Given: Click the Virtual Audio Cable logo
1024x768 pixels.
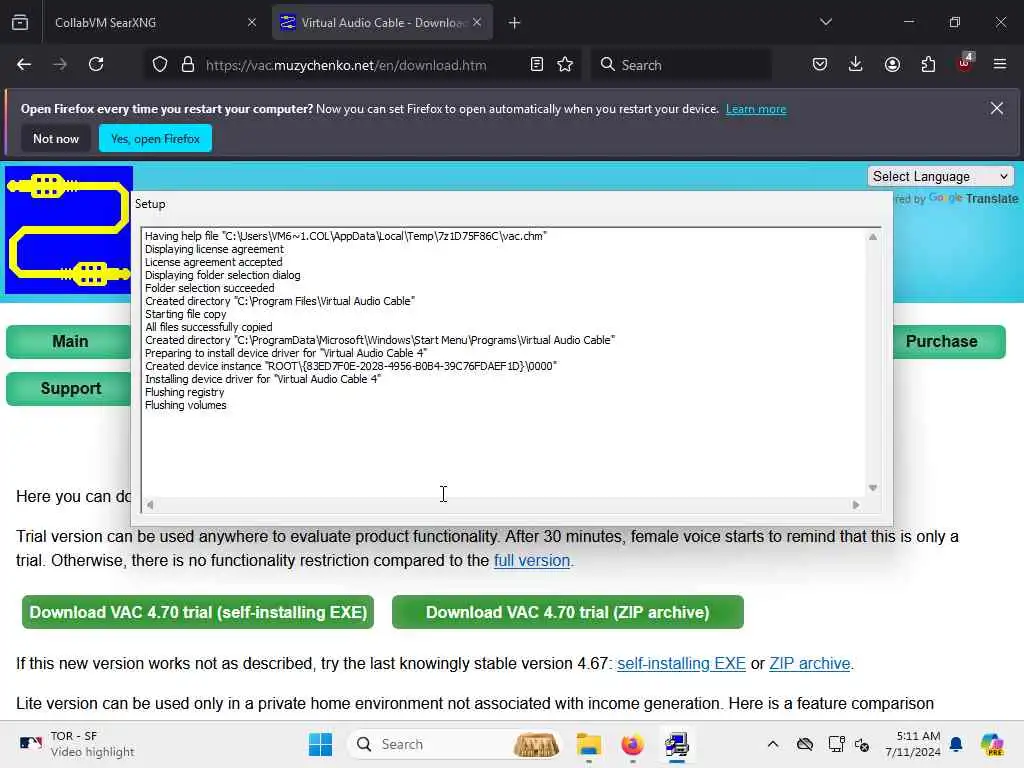Looking at the screenshot, I should tap(69, 230).
